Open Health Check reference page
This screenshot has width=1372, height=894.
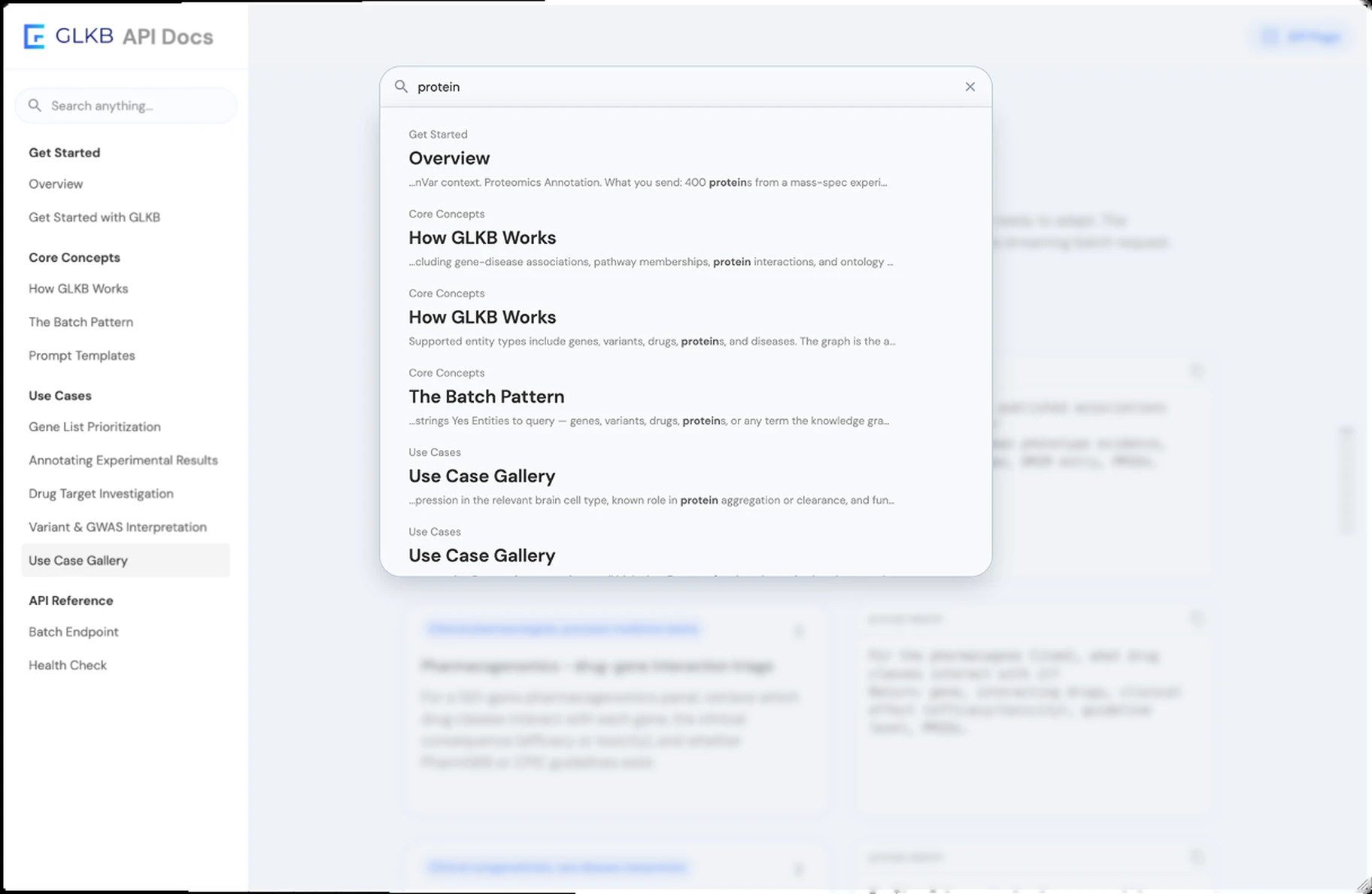(68, 665)
